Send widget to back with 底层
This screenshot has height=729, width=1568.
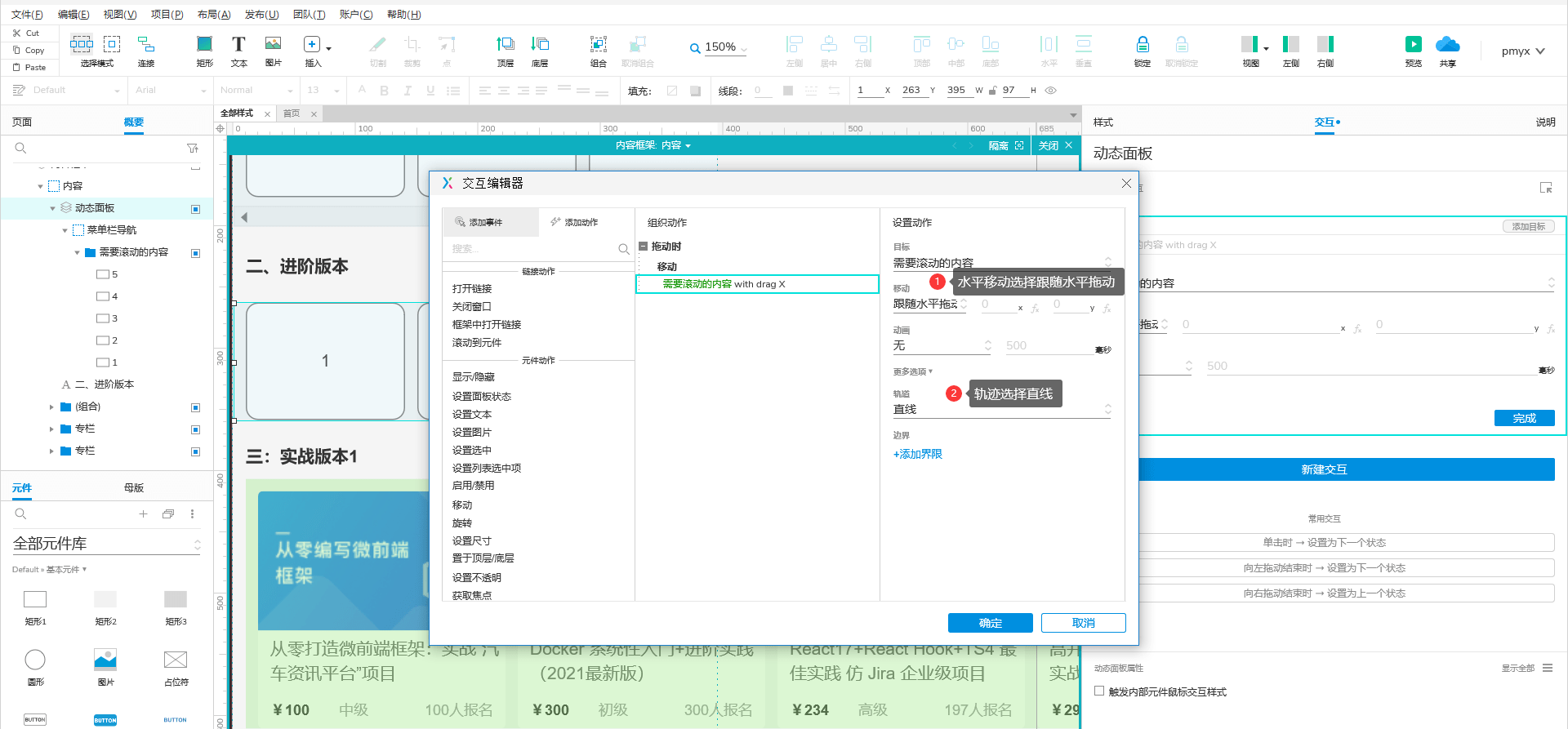coord(540,51)
